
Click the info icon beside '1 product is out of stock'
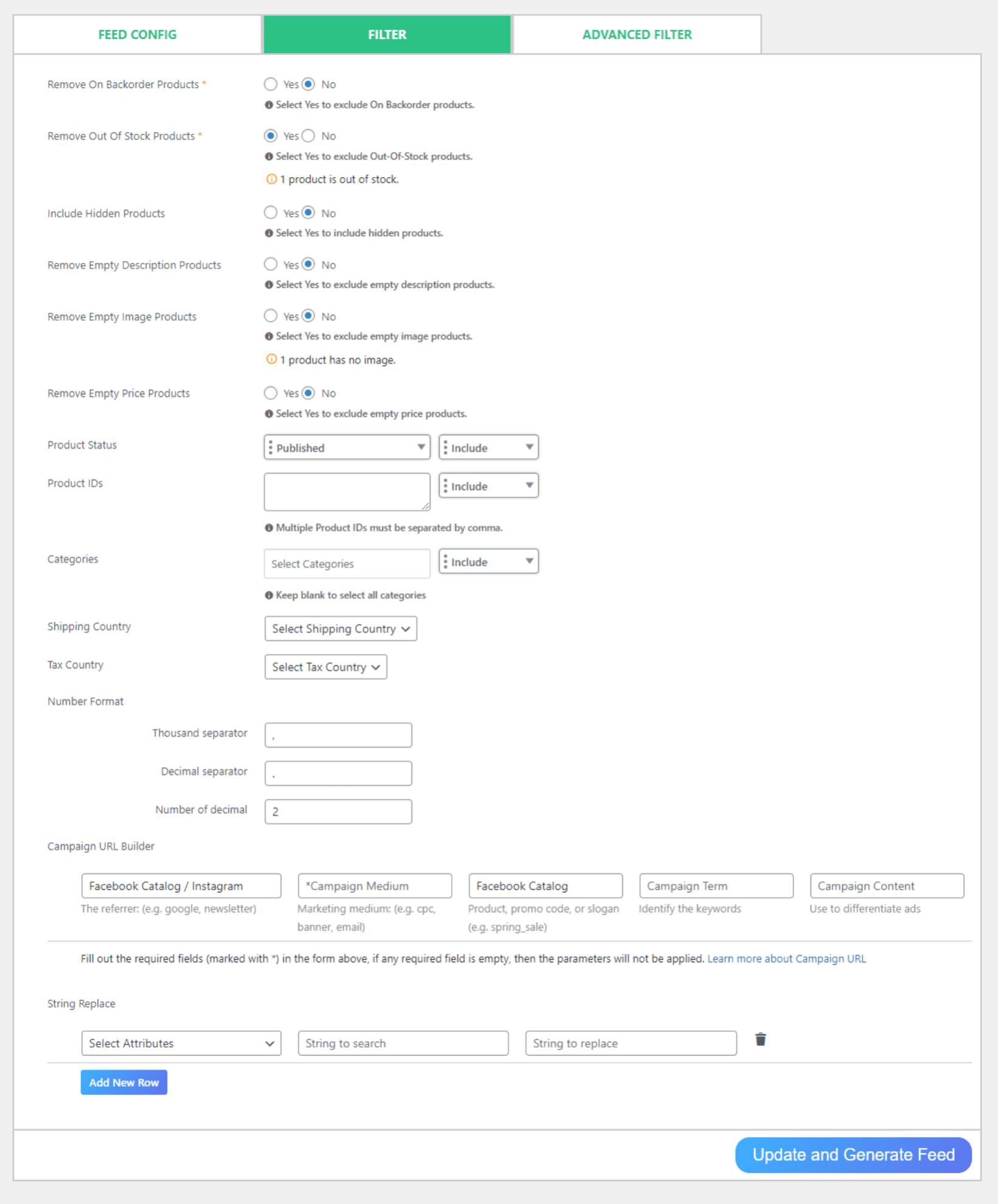tap(271, 179)
